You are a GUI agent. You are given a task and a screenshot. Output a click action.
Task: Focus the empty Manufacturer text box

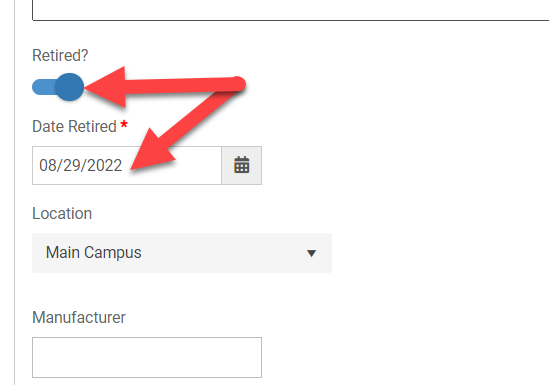click(x=147, y=357)
